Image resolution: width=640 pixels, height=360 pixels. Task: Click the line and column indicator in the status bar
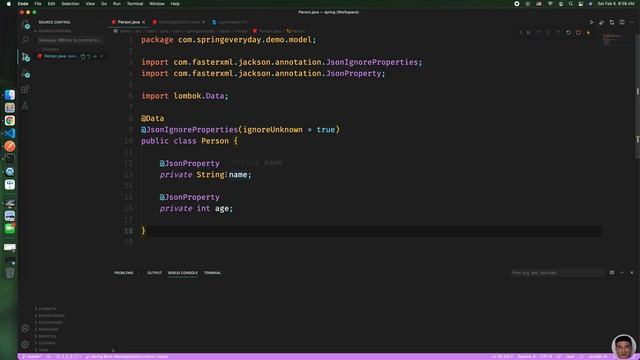[x=502, y=357]
